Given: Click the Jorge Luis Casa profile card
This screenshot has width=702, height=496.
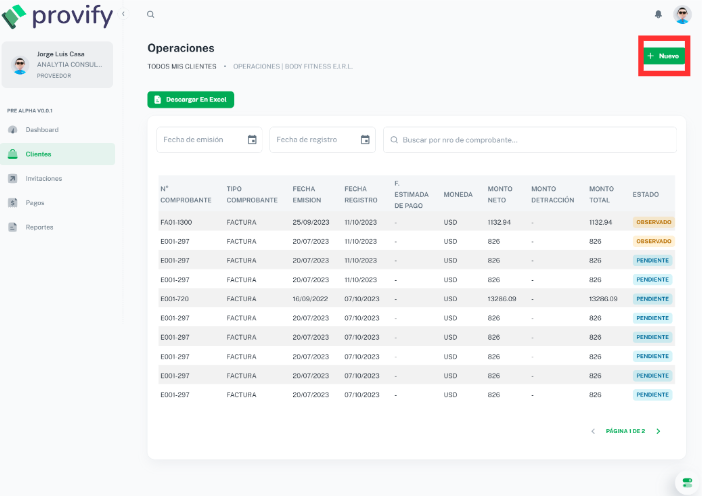Looking at the screenshot, I should point(57,64).
